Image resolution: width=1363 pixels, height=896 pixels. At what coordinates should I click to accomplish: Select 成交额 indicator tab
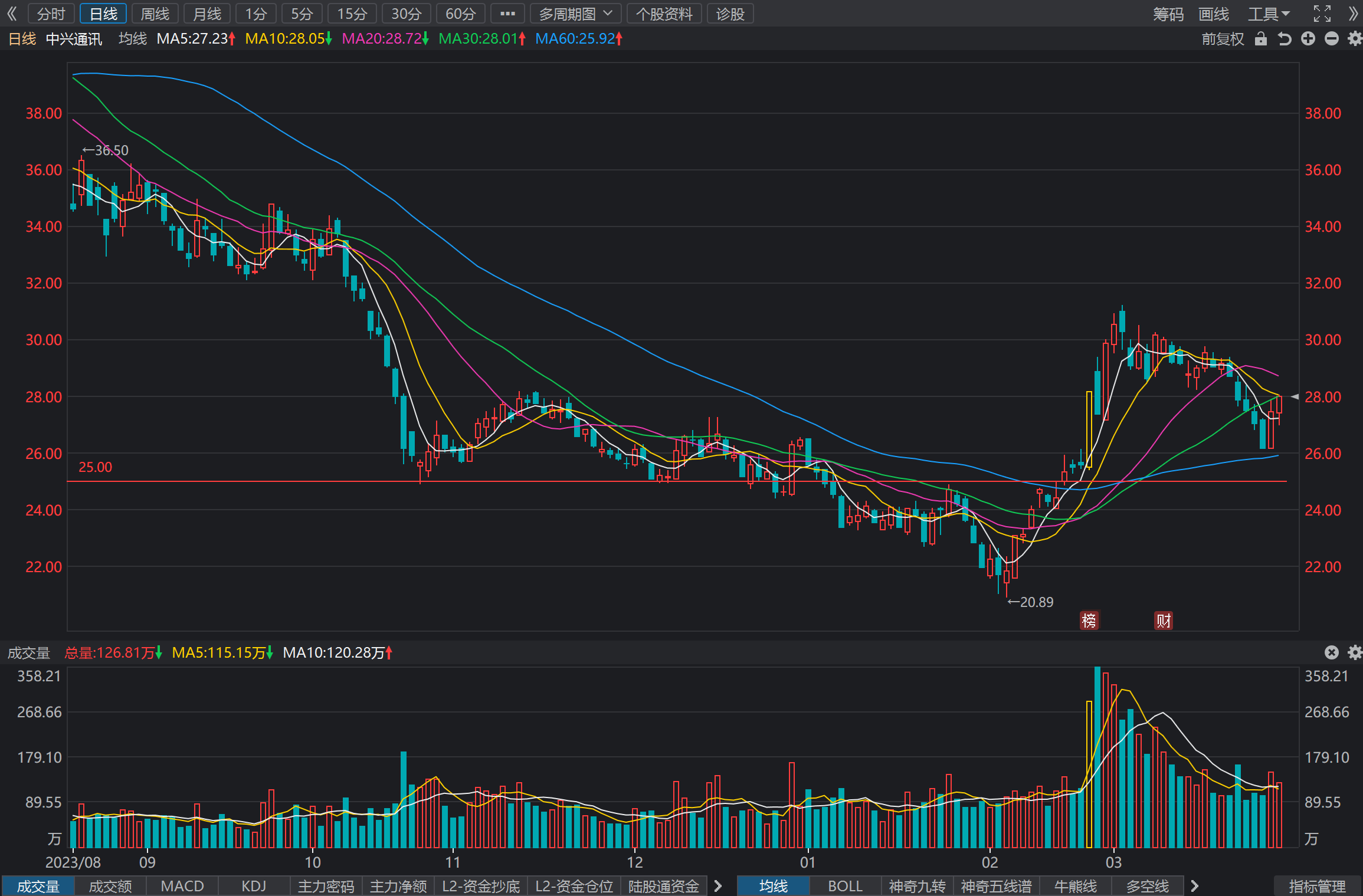pyautogui.click(x=110, y=886)
